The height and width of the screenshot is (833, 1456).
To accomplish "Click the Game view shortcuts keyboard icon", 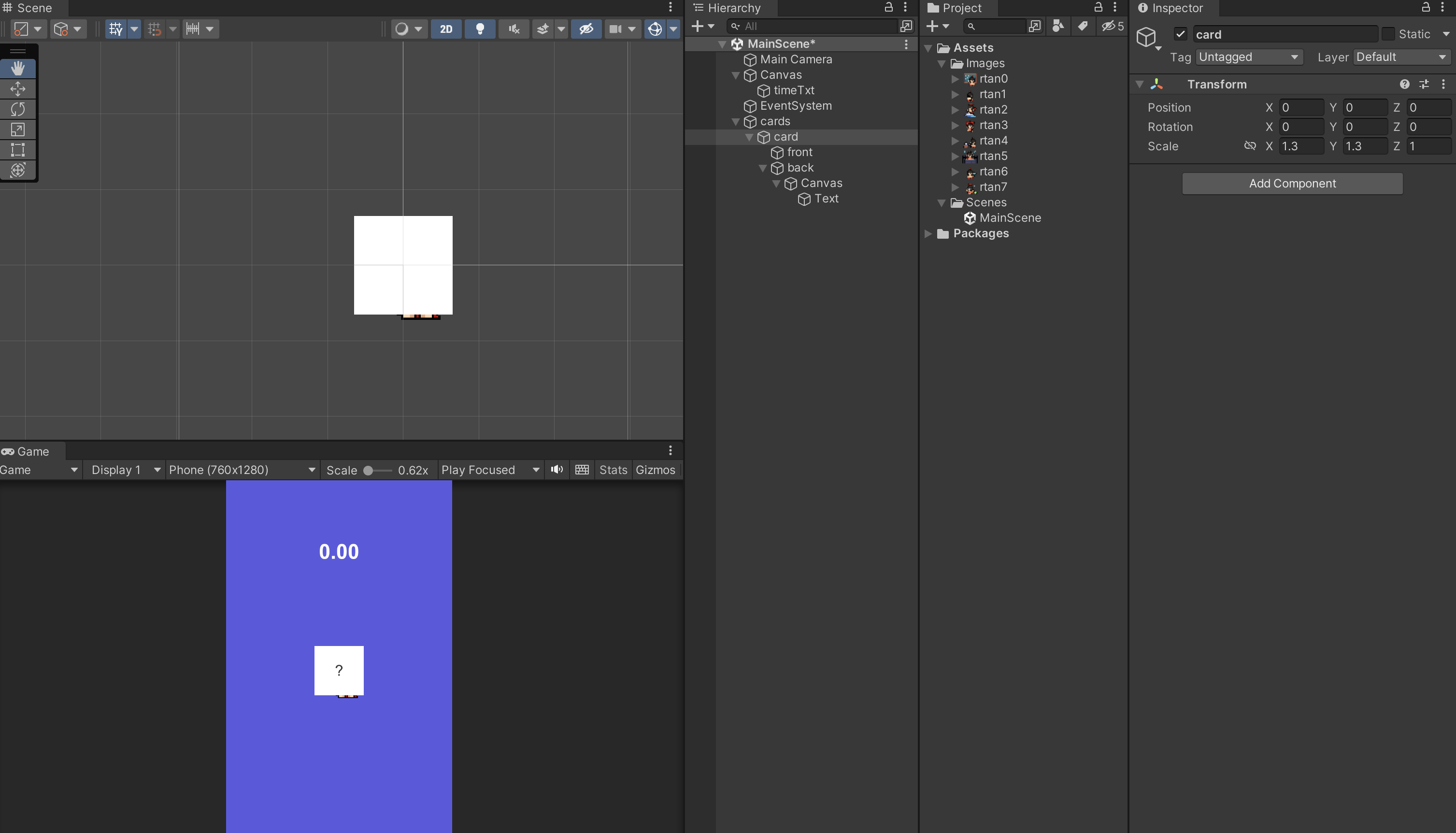I will click(582, 470).
